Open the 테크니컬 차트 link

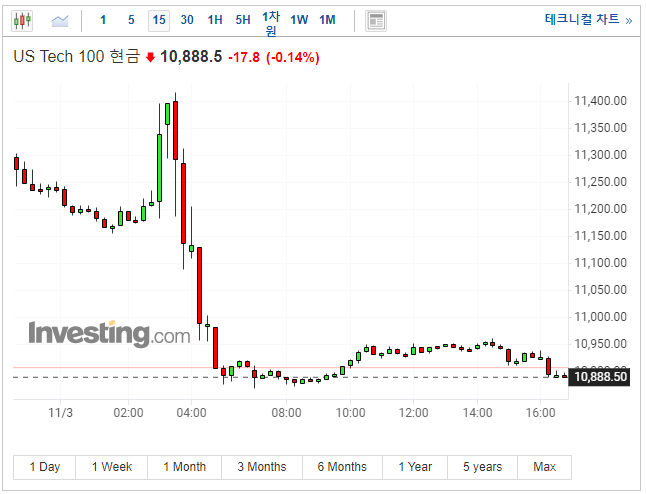pyautogui.click(x=588, y=19)
